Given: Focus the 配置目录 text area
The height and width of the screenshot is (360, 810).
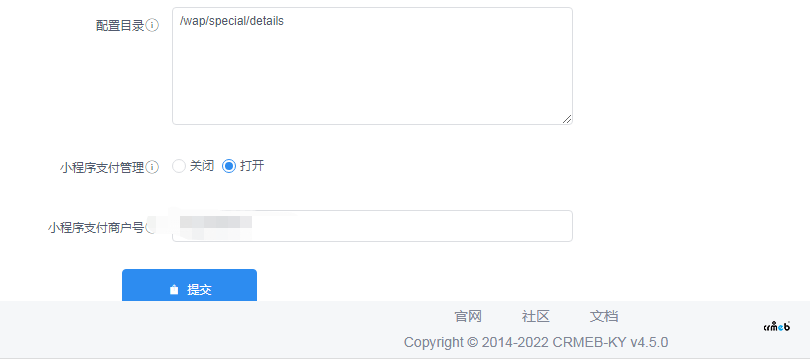Looking at the screenshot, I should tap(372, 66).
